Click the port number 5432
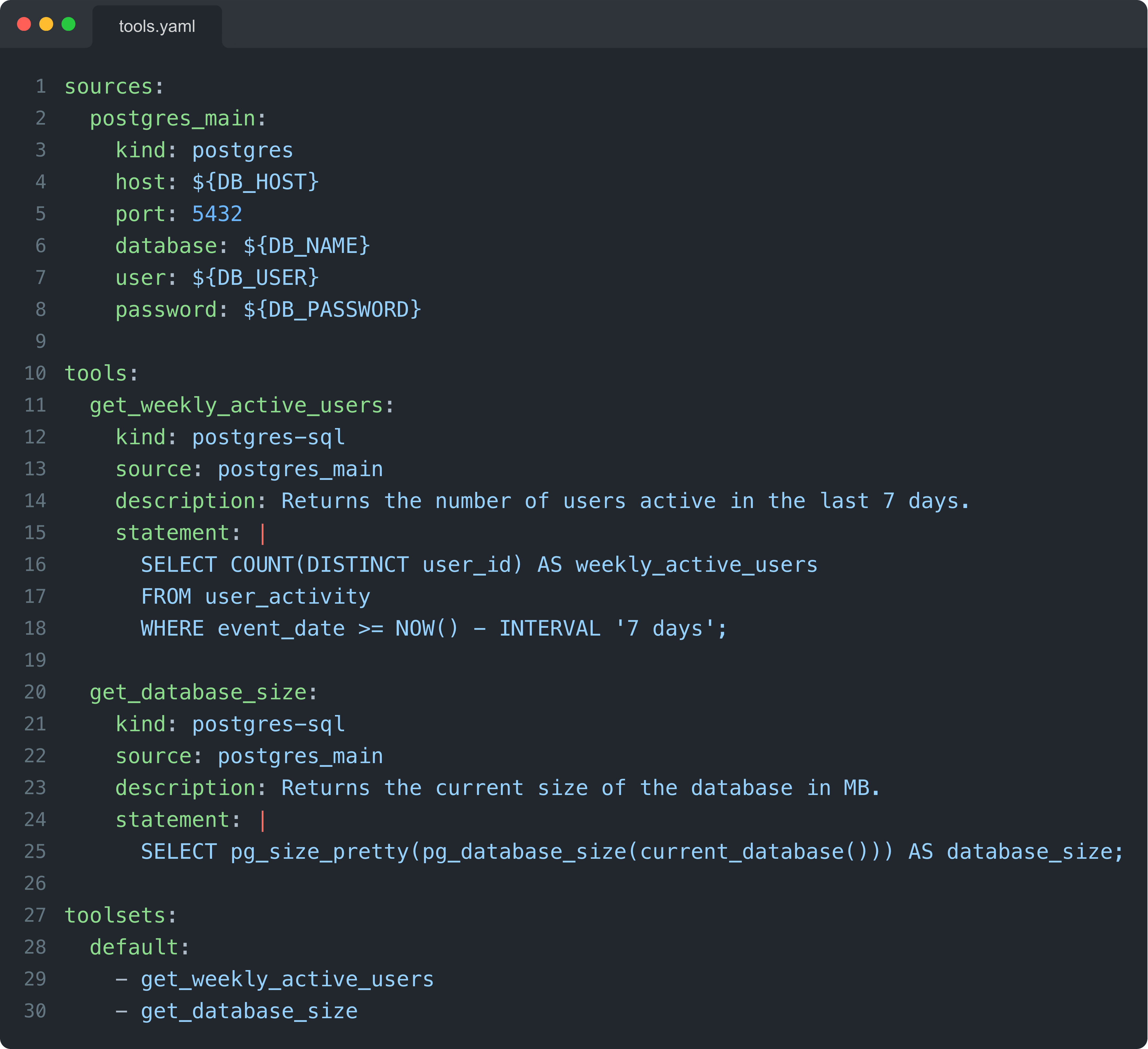Screen dimensions: 1148x1049 coord(217,214)
